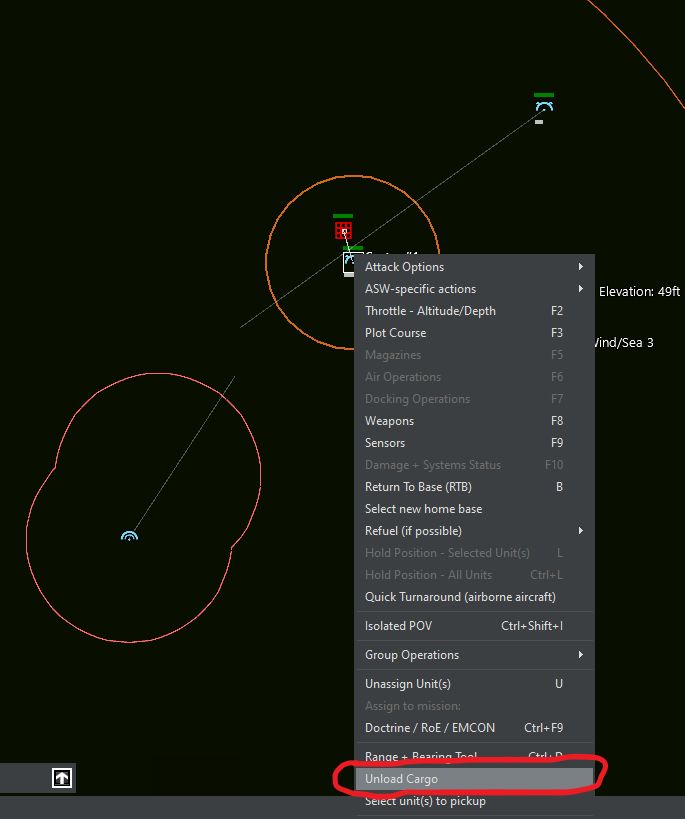Select Unassign Unit(s) entry

(474, 684)
